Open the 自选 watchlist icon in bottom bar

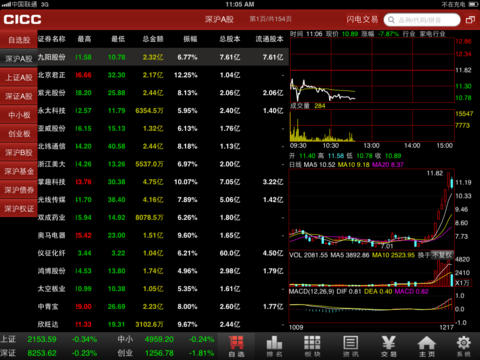click(x=236, y=346)
